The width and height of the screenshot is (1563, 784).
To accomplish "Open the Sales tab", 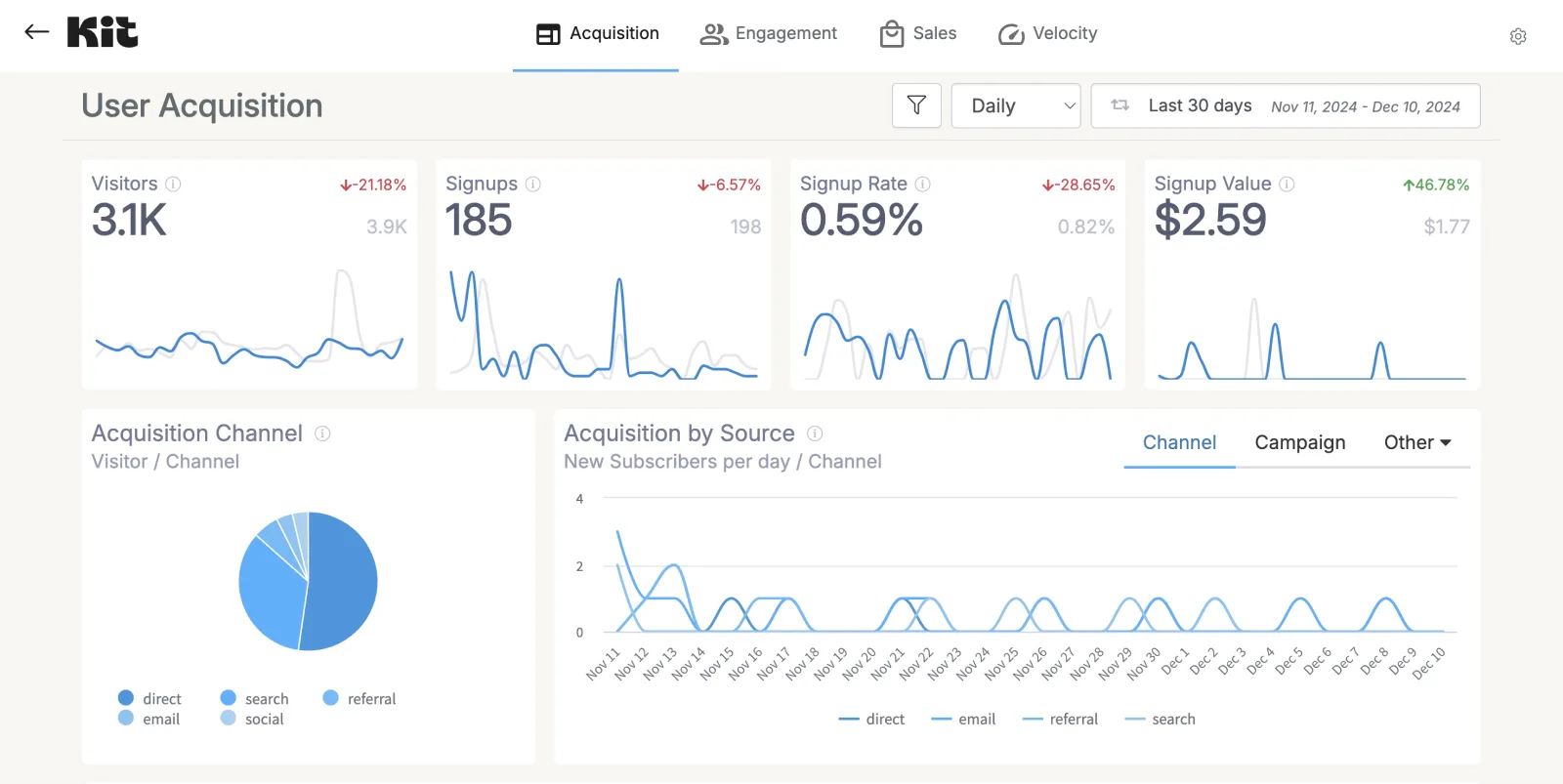I will pyautogui.click(x=918, y=34).
